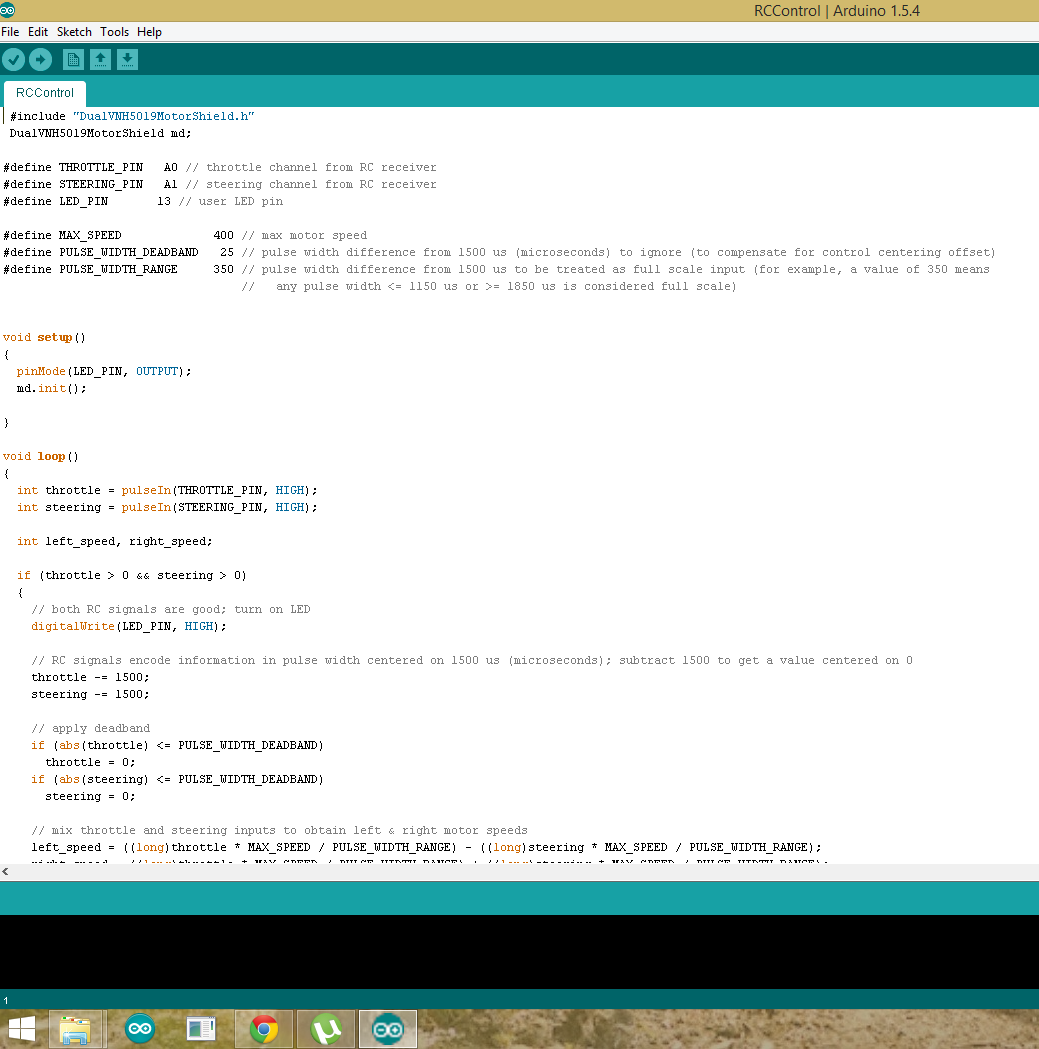Click the Save sketch down-arrow icon
The height and width of the screenshot is (1049, 1039).
127,60
